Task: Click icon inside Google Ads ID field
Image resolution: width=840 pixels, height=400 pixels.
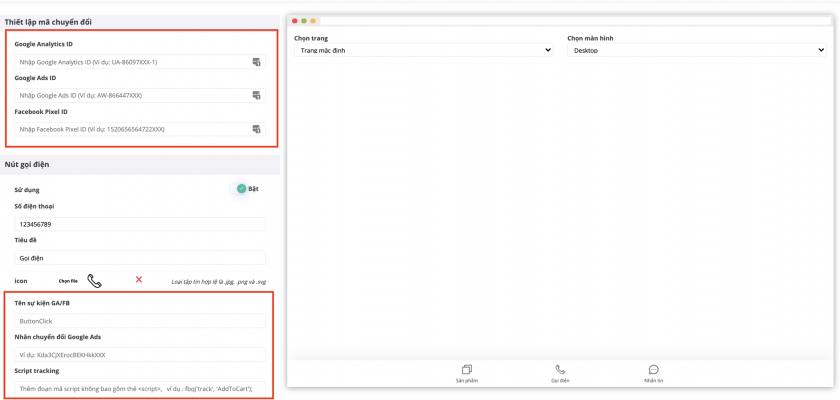Action: tap(256, 96)
